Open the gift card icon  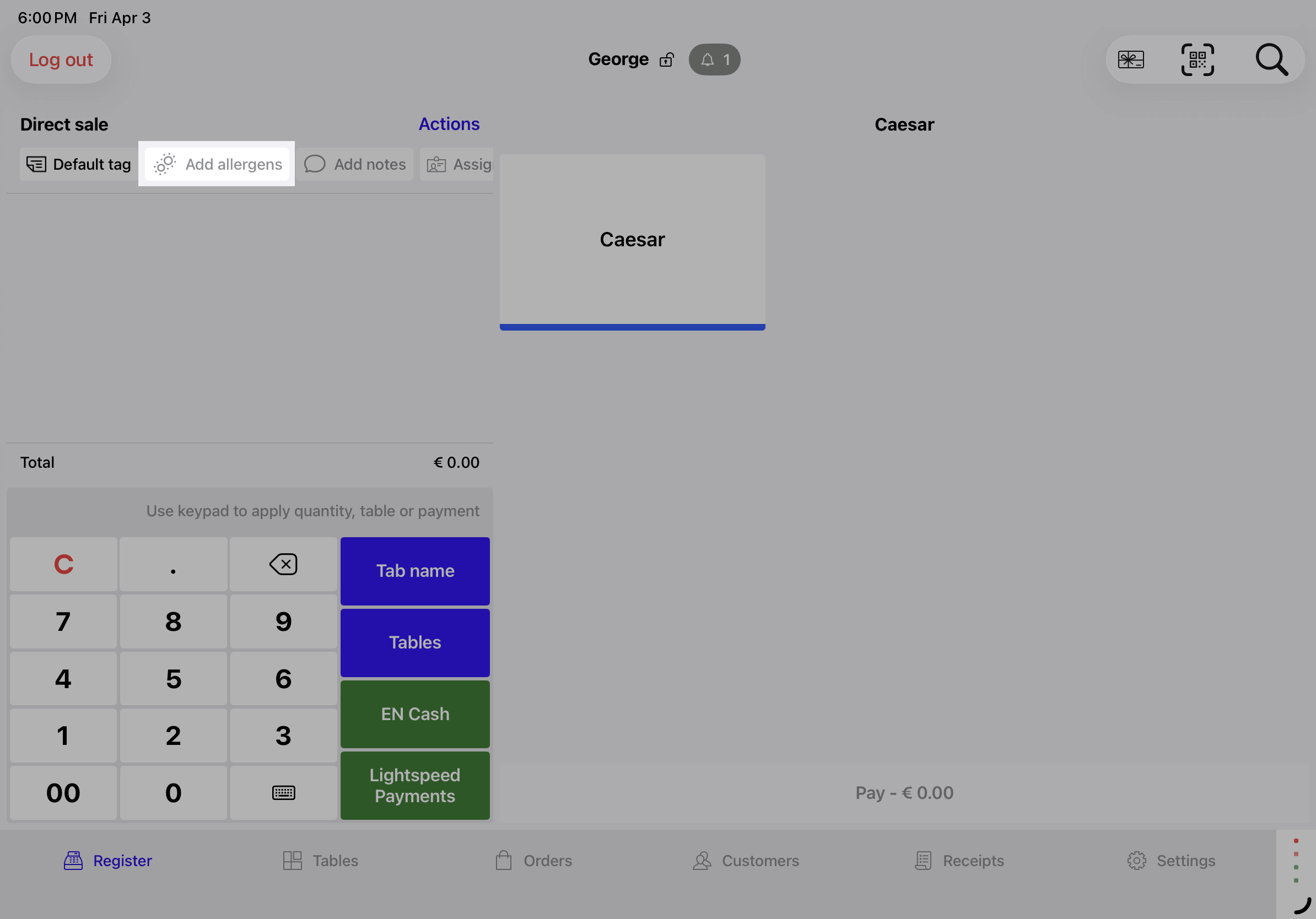click(1131, 60)
